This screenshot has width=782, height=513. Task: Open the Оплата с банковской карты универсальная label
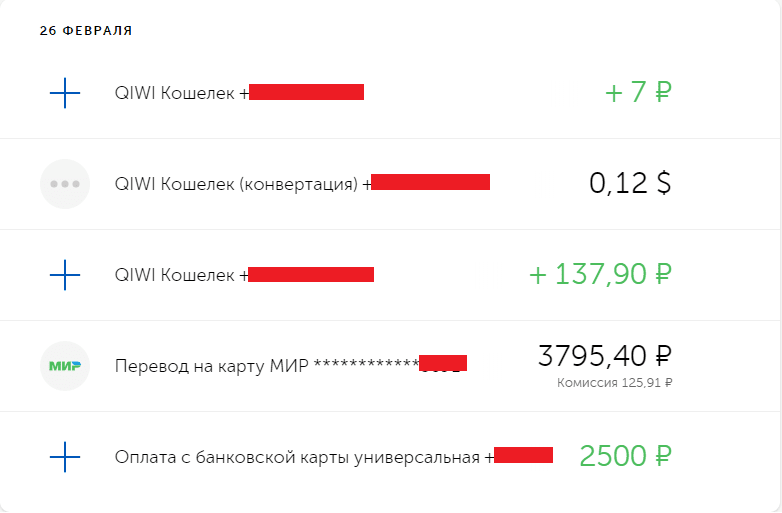(x=298, y=458)
